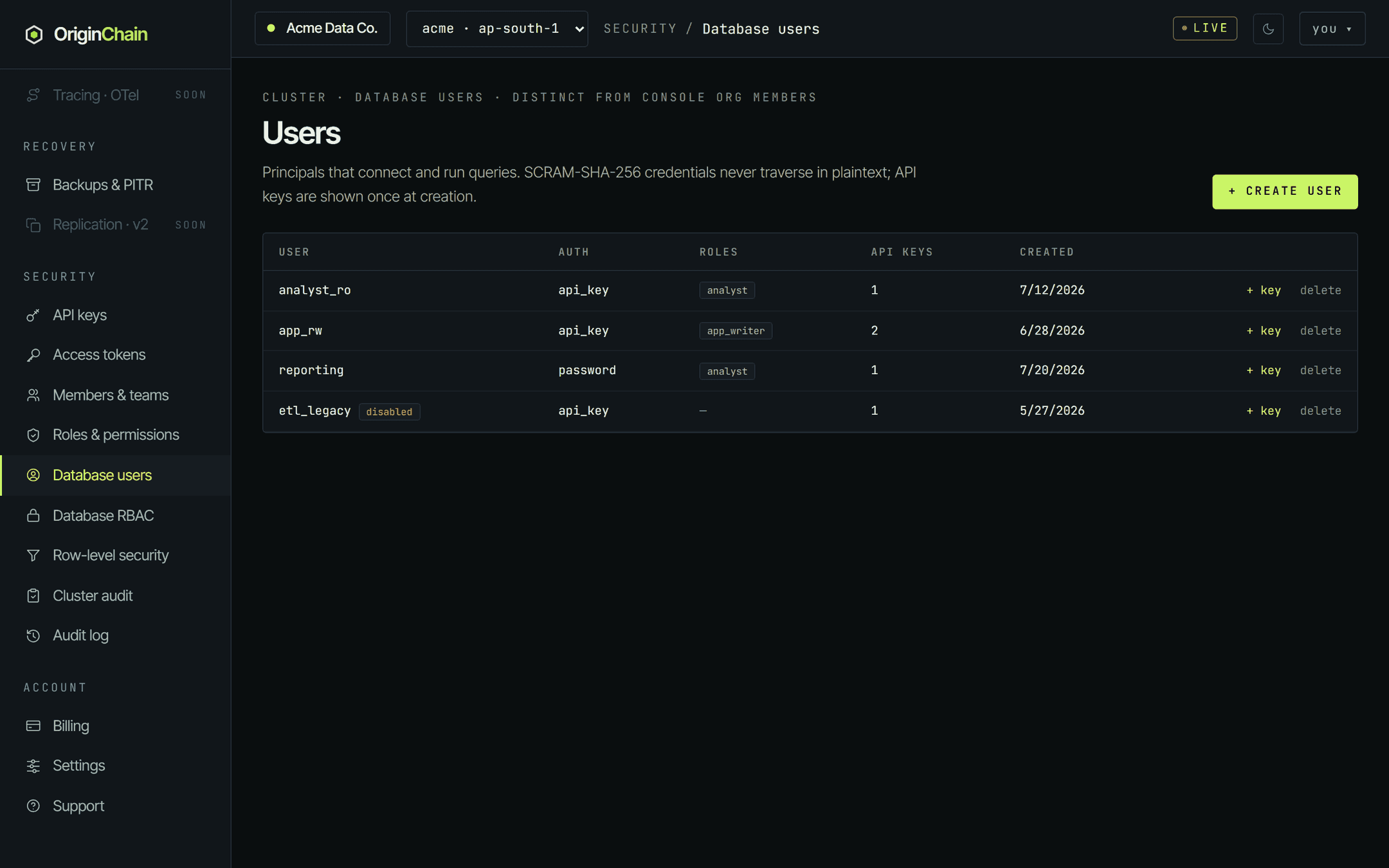Open Row-level security page
The height and width of the screenshot is (868, 1389).
point(116,556)
